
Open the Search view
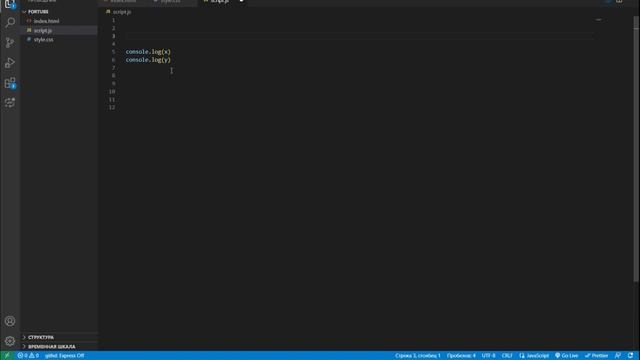click(10, 22)
